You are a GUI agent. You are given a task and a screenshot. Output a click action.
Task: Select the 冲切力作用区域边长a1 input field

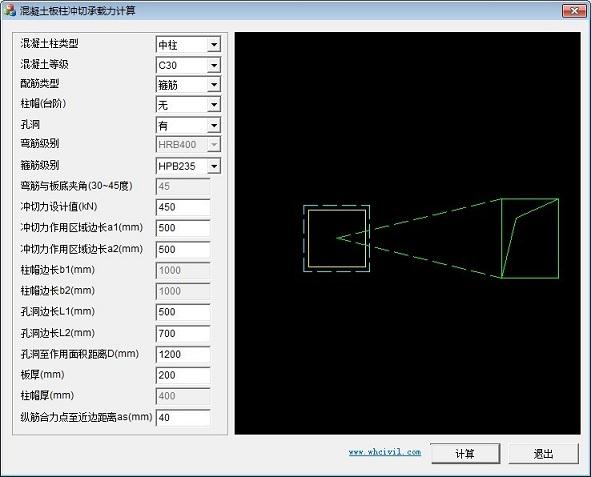[183, 228]
